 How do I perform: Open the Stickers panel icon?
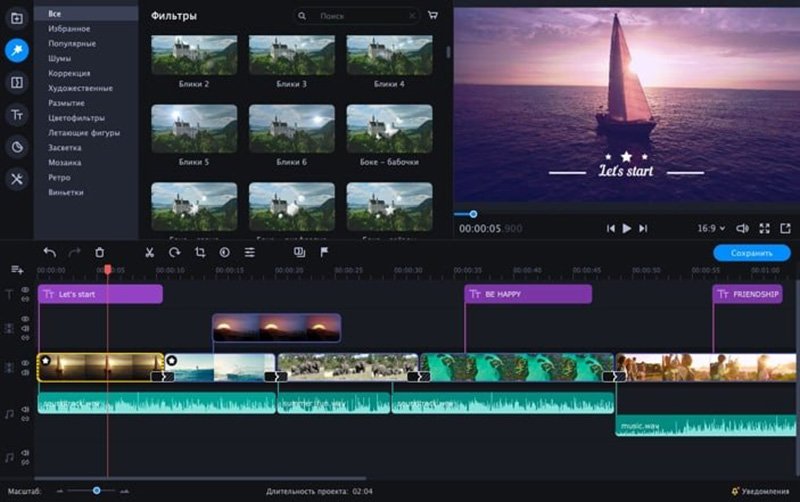[x=16, y=147]
